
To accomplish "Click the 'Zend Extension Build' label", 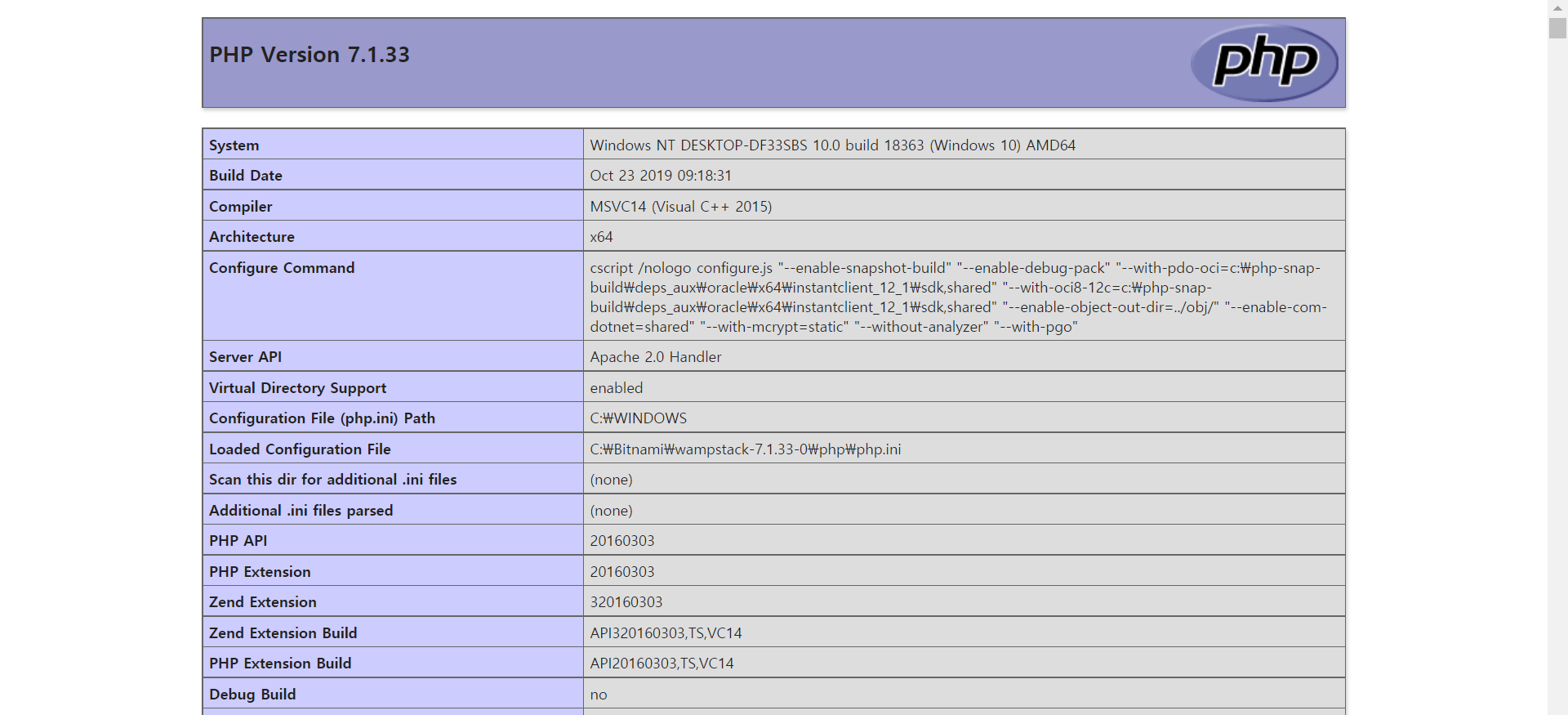I will [283, 632].
